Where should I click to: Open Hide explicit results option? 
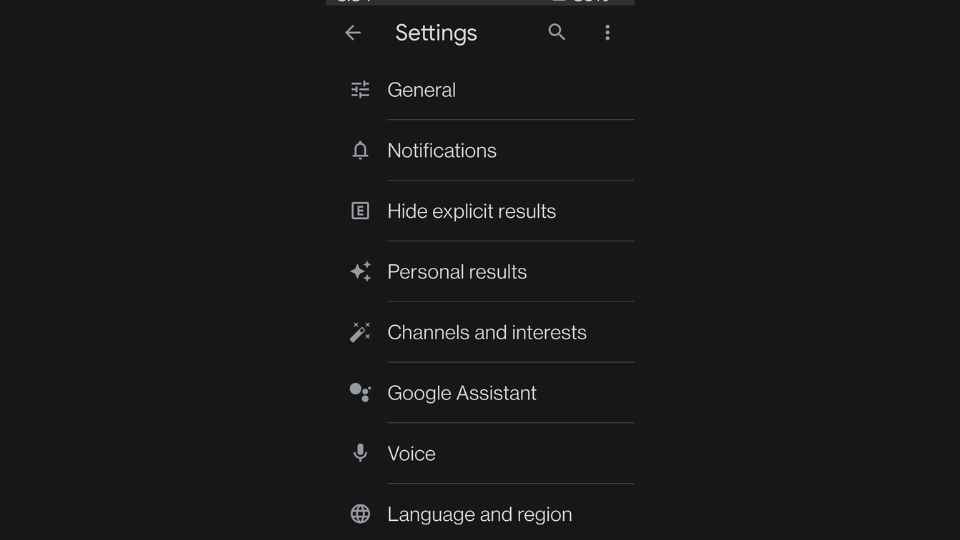481,211
